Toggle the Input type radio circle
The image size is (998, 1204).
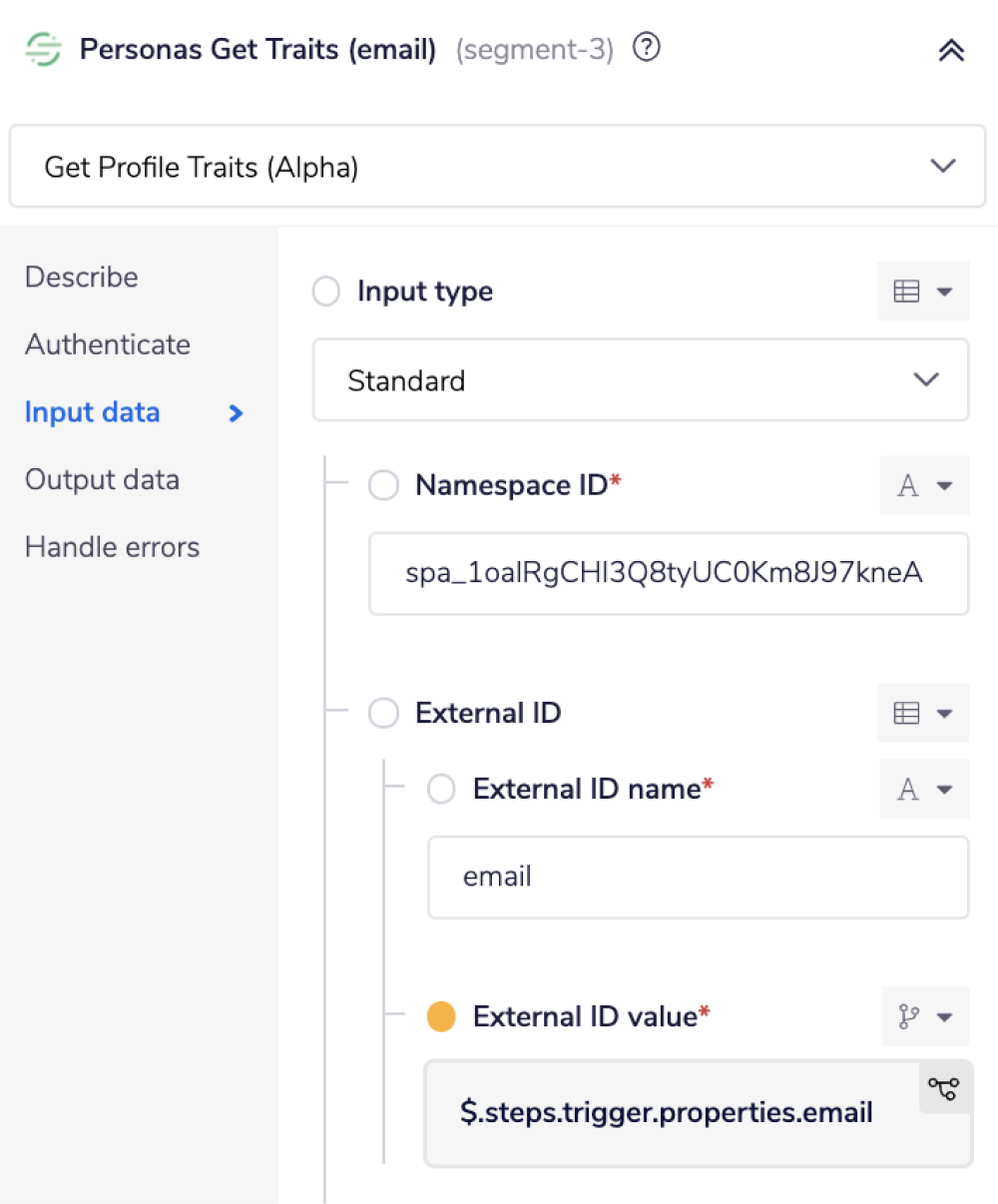click(x=326, y=292)
